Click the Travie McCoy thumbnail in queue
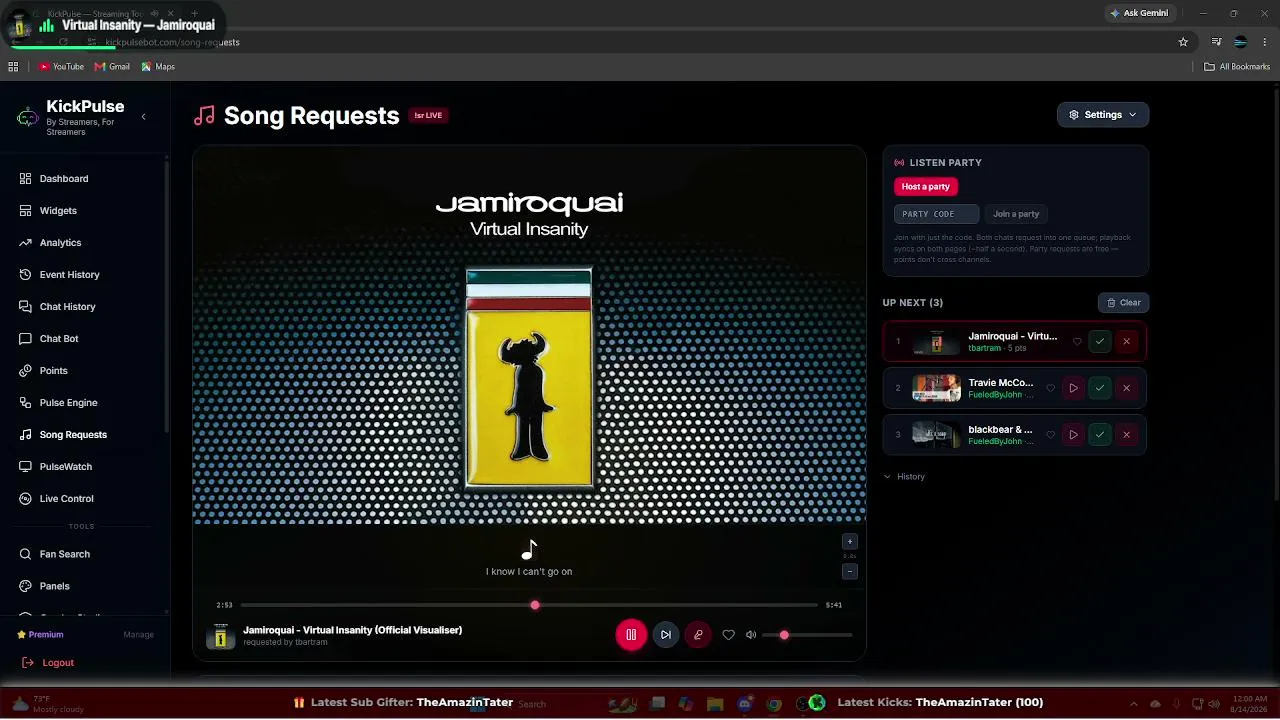Screen dimensions: 1280x720 (936, 388)
